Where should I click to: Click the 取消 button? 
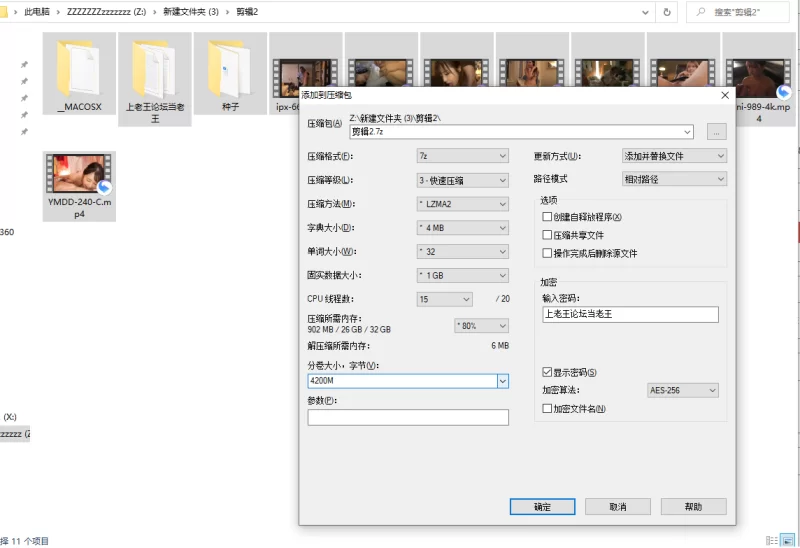point(618,507)
